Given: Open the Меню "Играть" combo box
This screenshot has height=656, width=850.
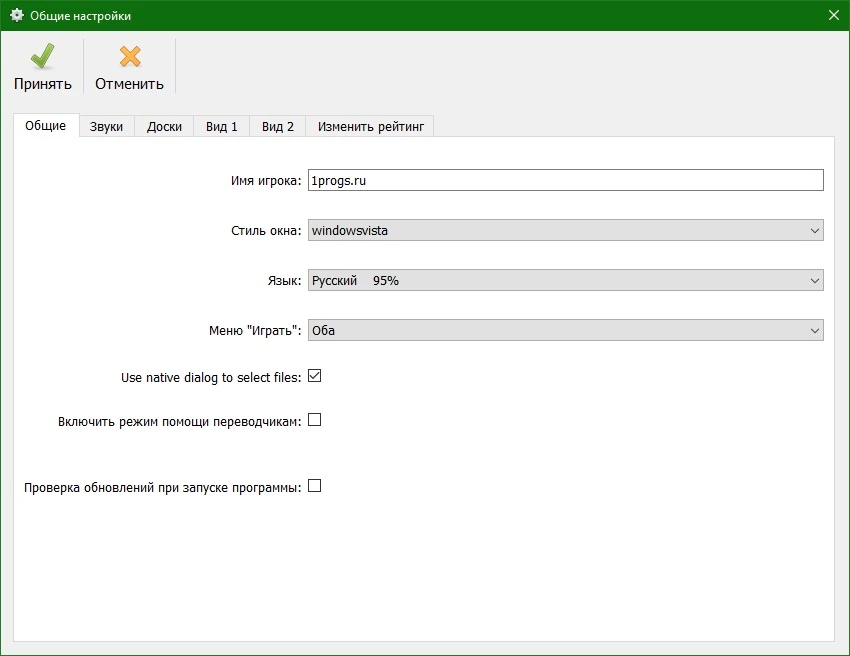Looking at the screenshot, I should [x=565, y=330].
